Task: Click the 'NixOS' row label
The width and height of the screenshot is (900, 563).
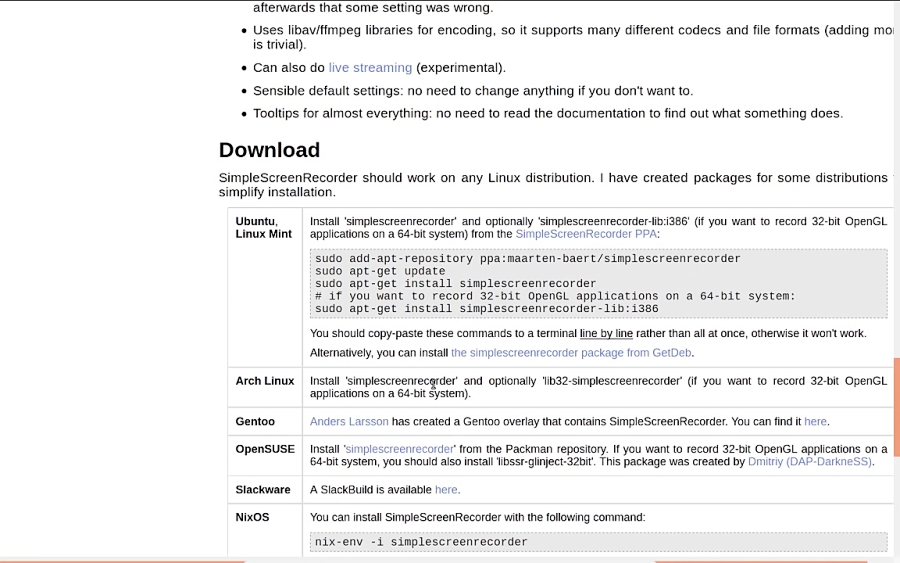Action: (252, 518)
